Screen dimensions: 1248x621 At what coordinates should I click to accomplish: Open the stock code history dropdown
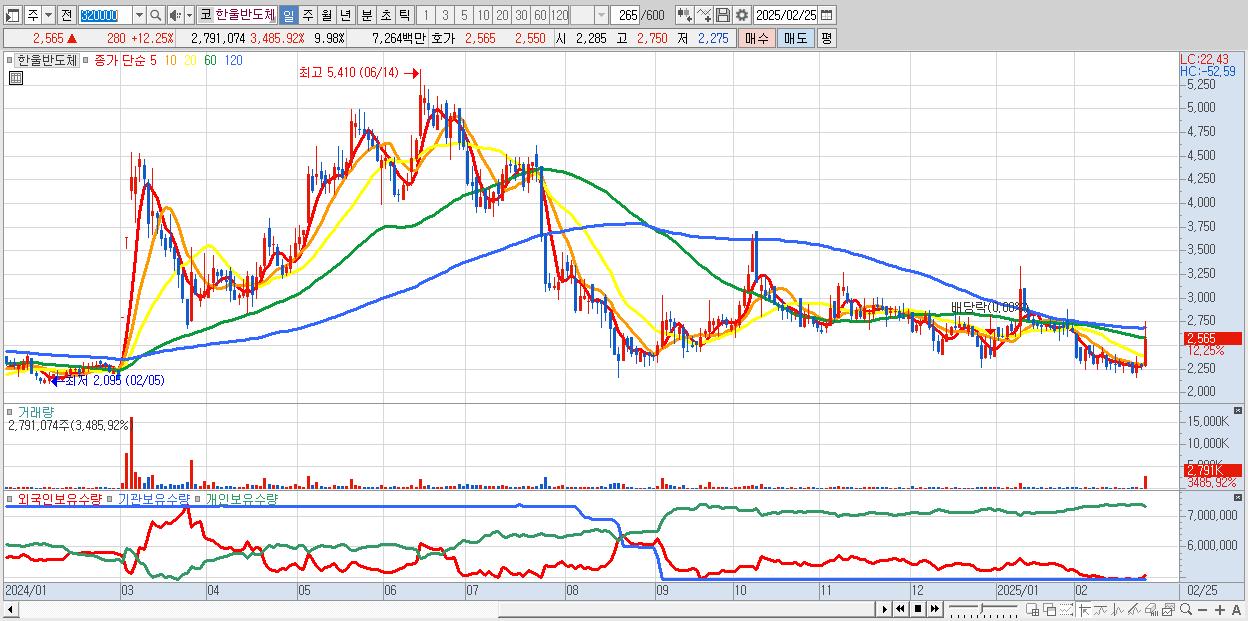point(139,15)
